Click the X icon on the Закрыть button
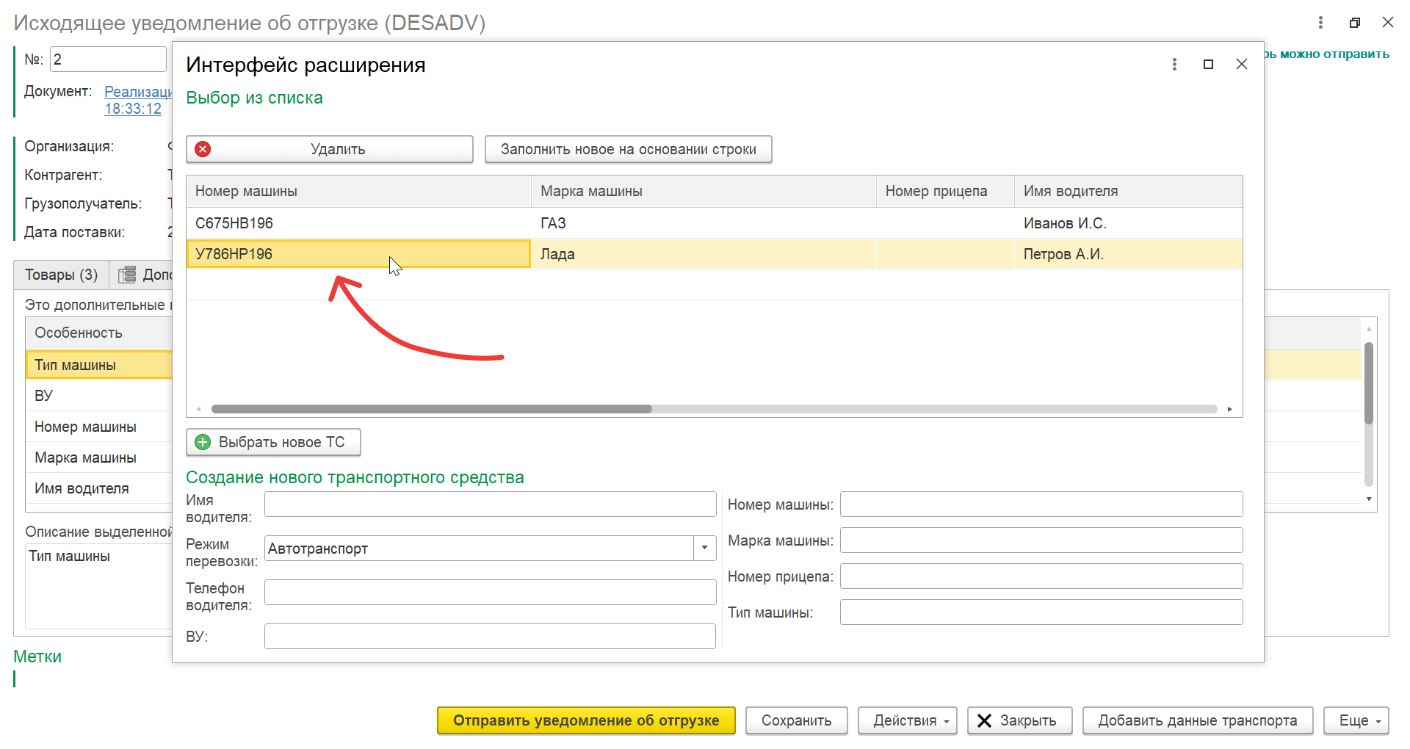1410x749 pixels. coord(985,720)
